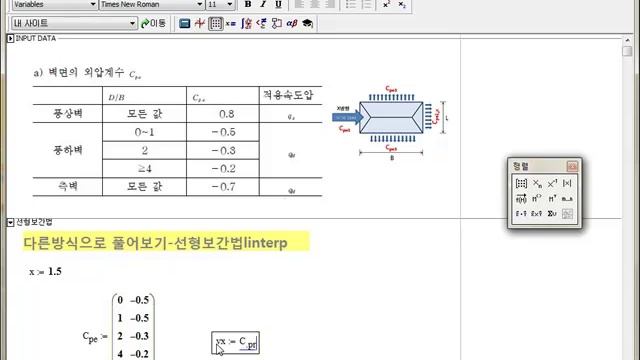
Task: Insert determinant |x| operator
Action: 567,184
